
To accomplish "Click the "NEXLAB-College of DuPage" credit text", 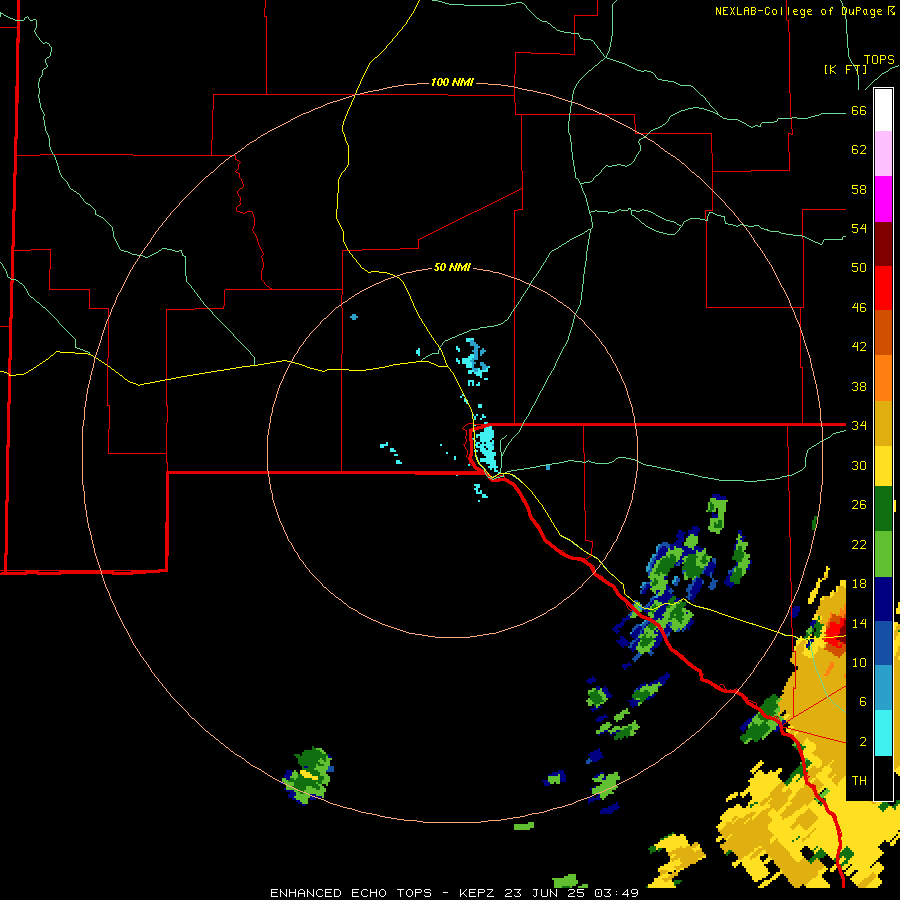I will (800, 11).
